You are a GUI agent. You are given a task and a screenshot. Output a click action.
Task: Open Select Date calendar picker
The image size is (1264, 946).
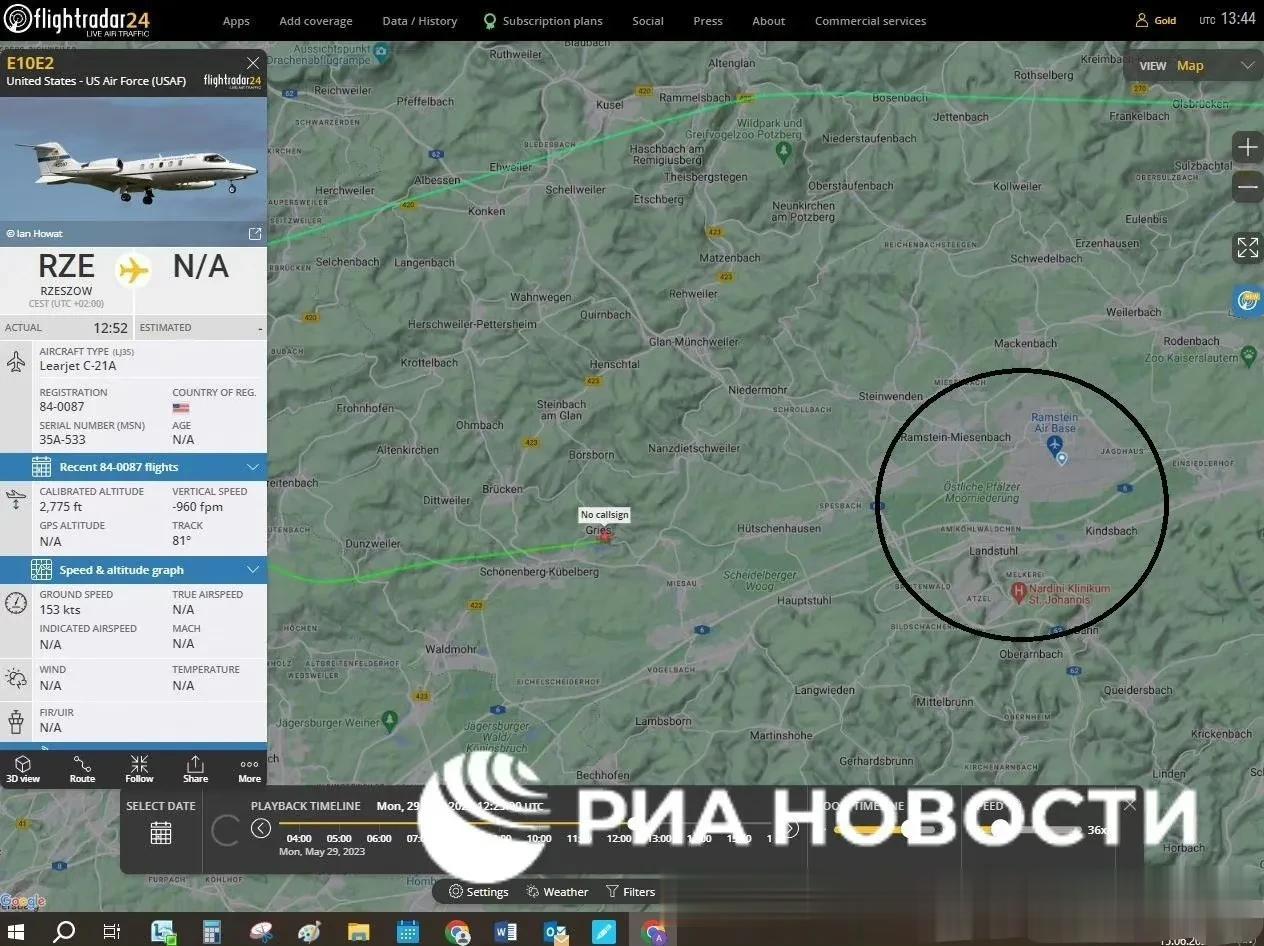160,832
